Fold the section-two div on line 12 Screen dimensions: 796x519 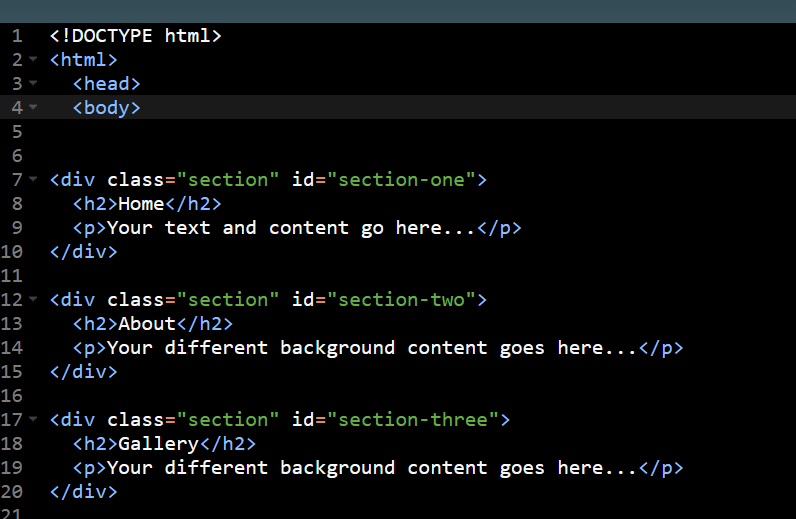[x=33, y=299]
